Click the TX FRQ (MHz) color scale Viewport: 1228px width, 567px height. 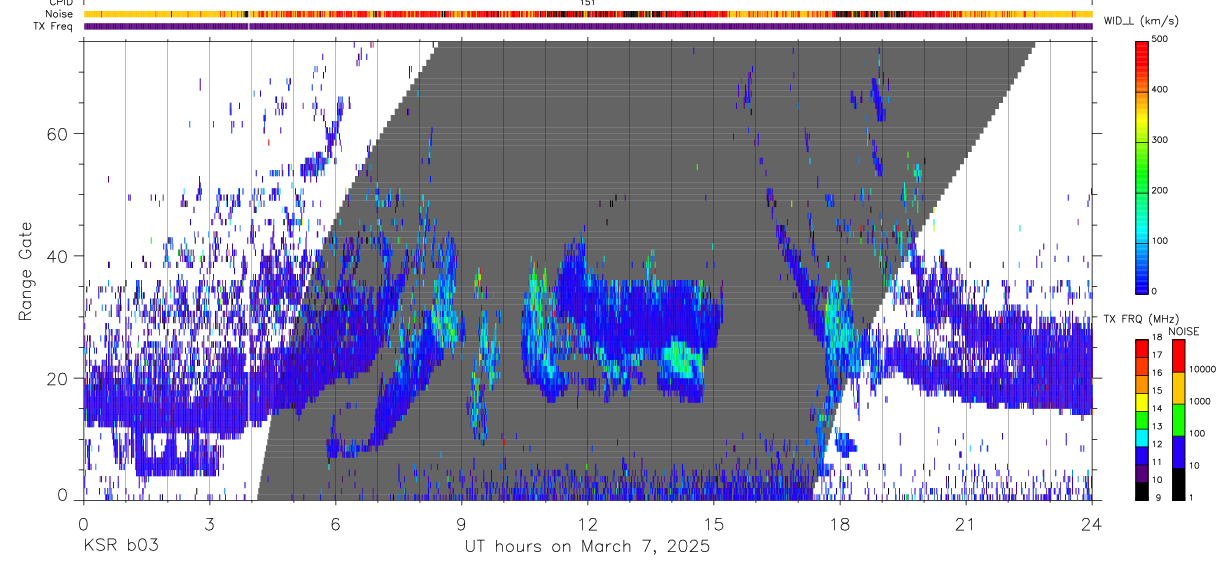tap(1141, 418)
